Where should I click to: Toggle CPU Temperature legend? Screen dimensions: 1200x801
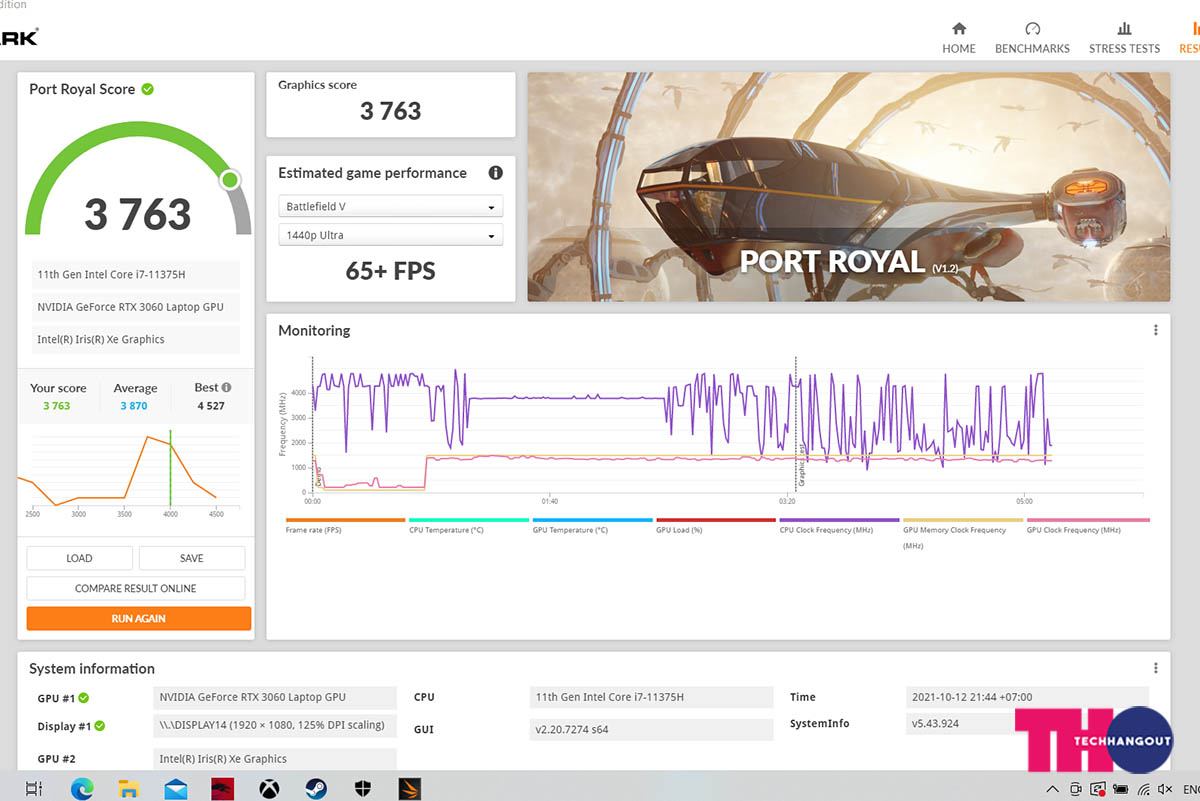(x=468, y=526)
